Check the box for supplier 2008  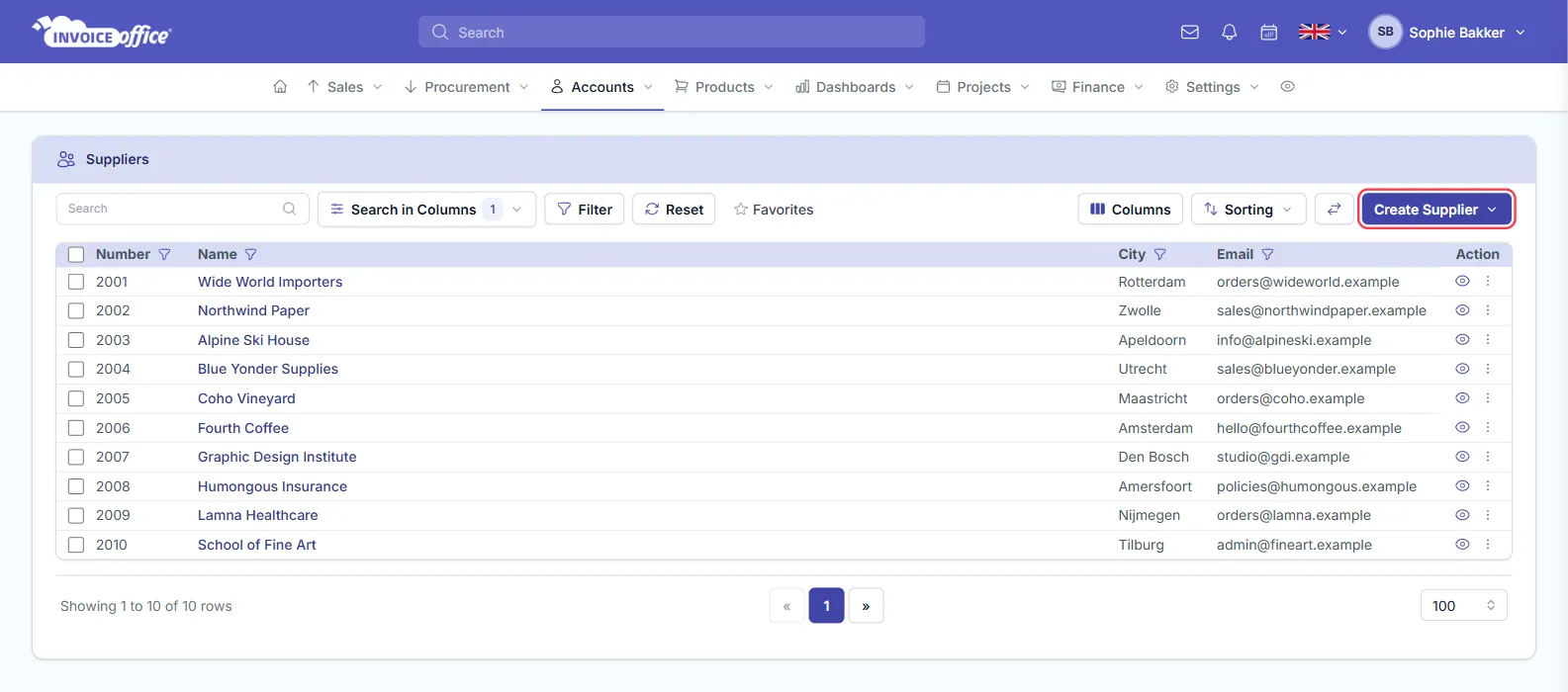[76, 486]
